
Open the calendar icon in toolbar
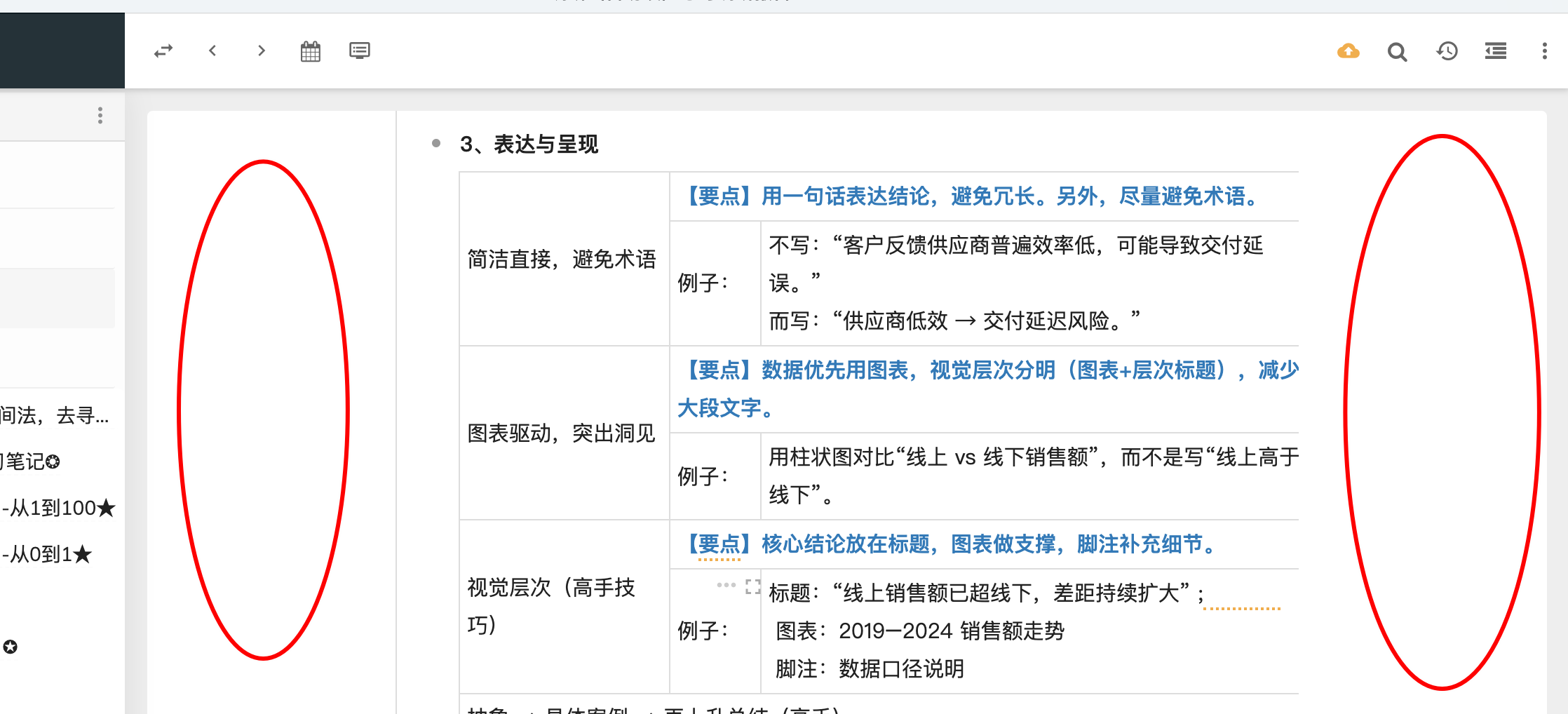click(x=310, y=51)
